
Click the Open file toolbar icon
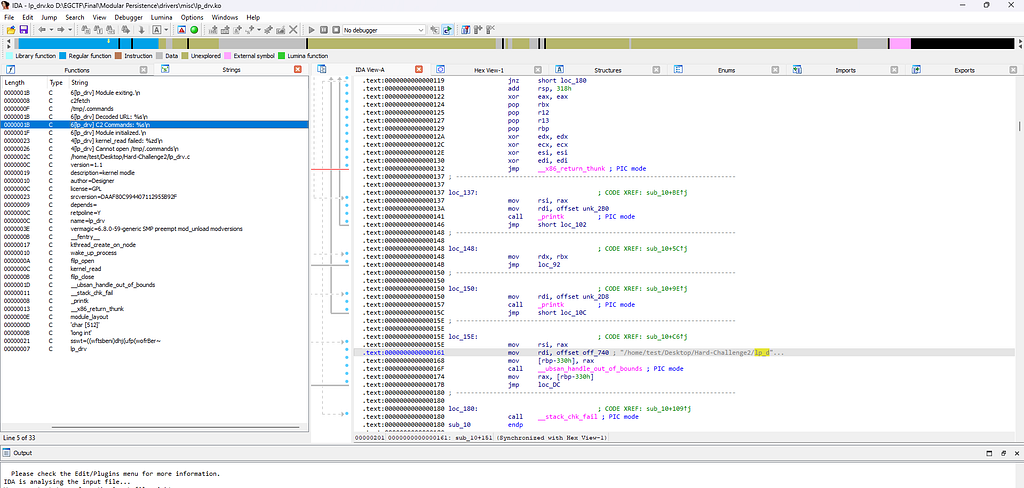pyautogui.click(x=11, y=30)
